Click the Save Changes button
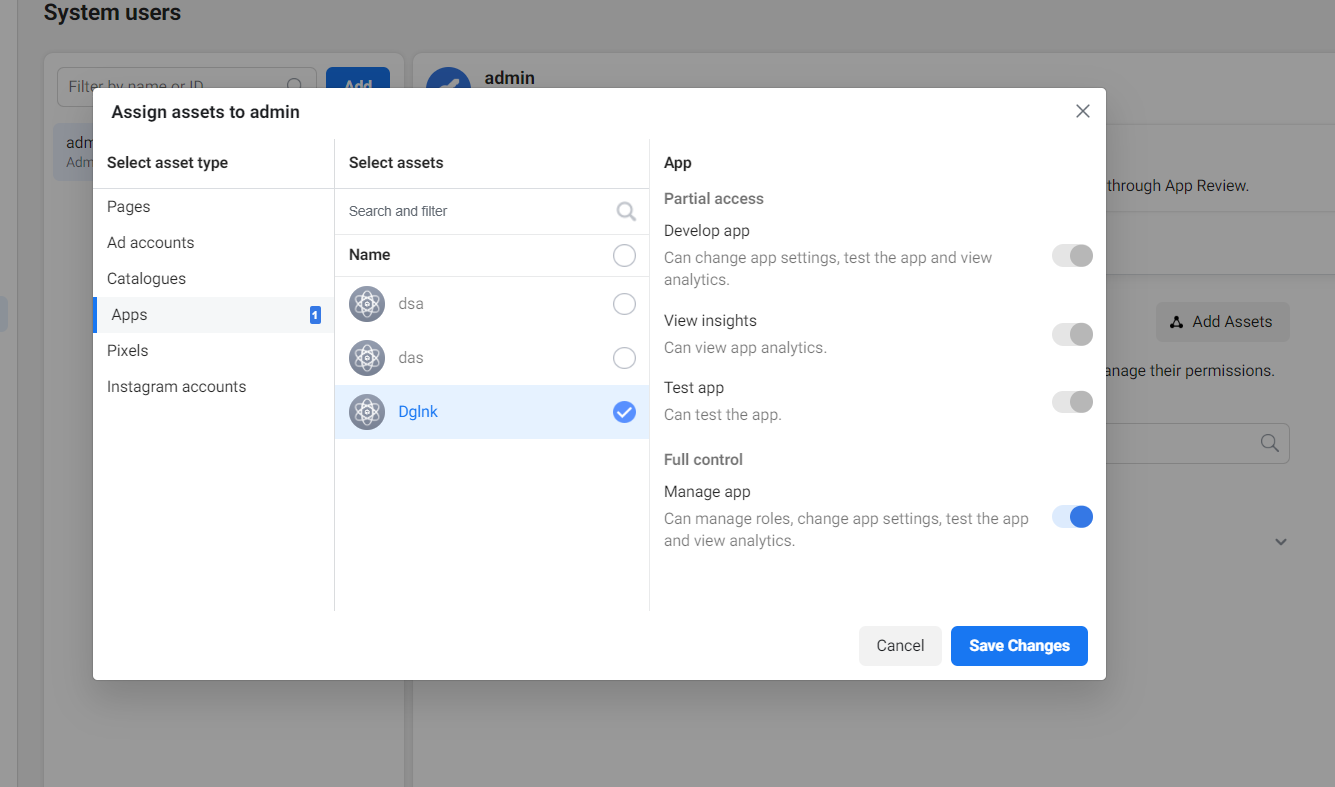 pos(1019,646)
